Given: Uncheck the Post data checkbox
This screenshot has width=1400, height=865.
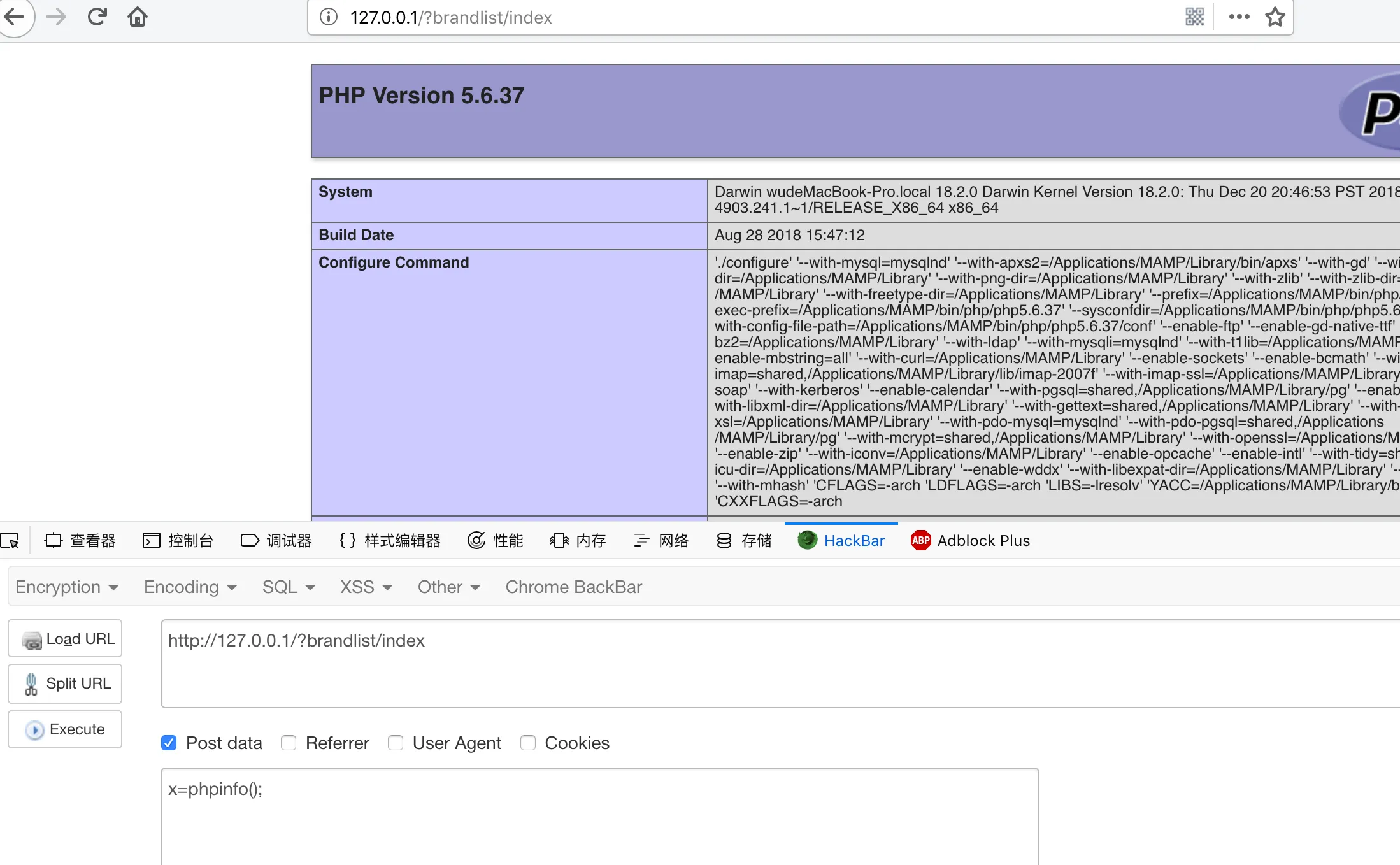Looking at the screenshot, I should point(169,743).
